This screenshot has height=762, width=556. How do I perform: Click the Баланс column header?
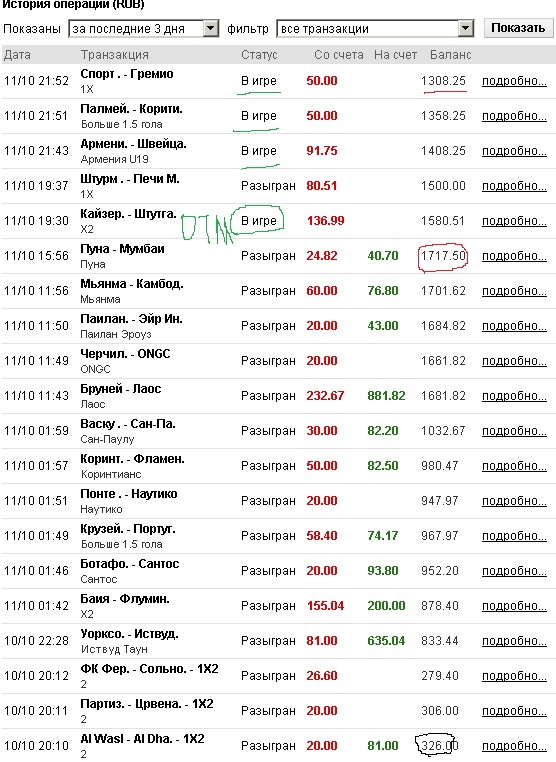[451, 55]
